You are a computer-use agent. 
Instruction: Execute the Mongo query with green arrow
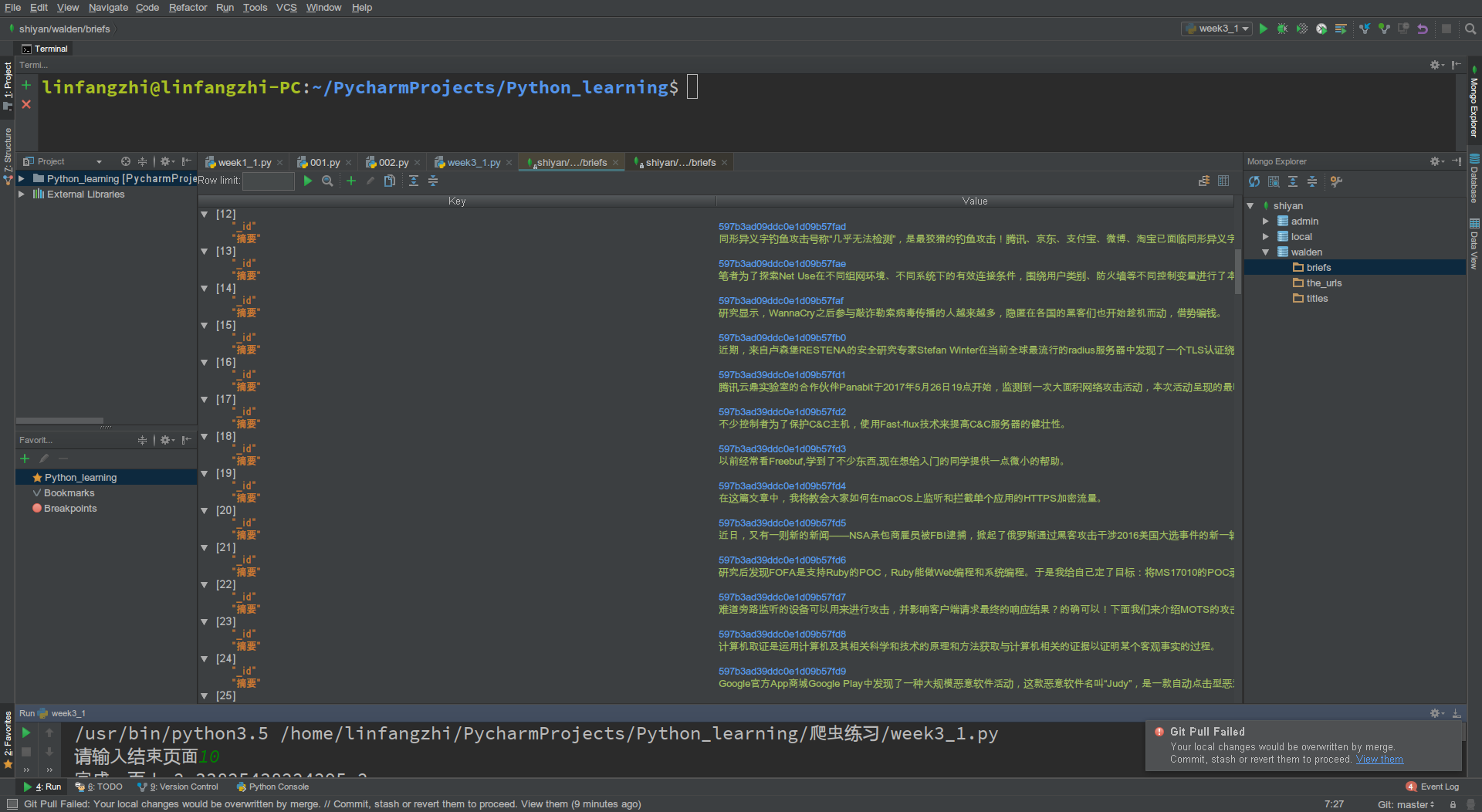(x=308, y=181)
